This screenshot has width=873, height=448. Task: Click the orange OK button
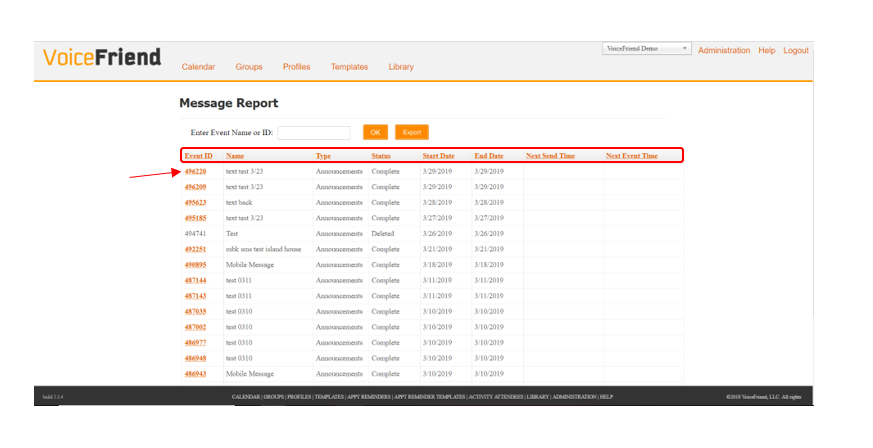coord(375,132)
